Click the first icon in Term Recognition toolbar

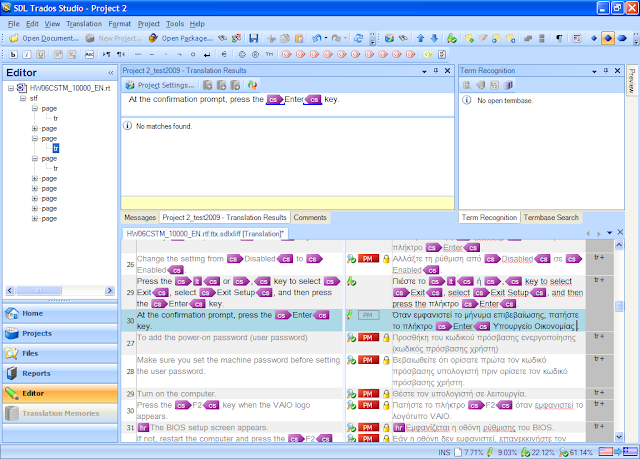[467, 85]
